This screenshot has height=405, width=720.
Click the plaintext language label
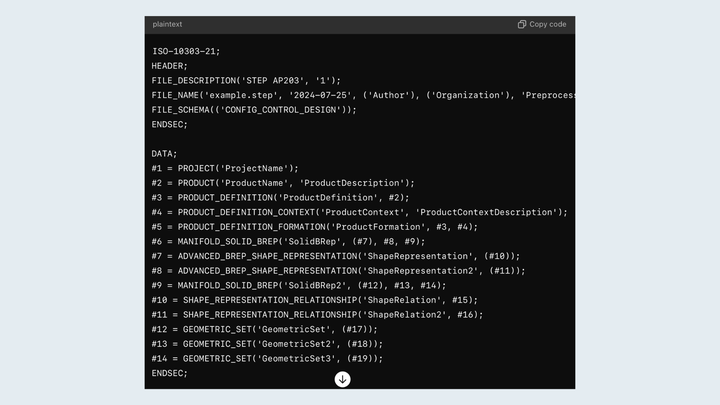pyautogui.click(x=168, y=24)
